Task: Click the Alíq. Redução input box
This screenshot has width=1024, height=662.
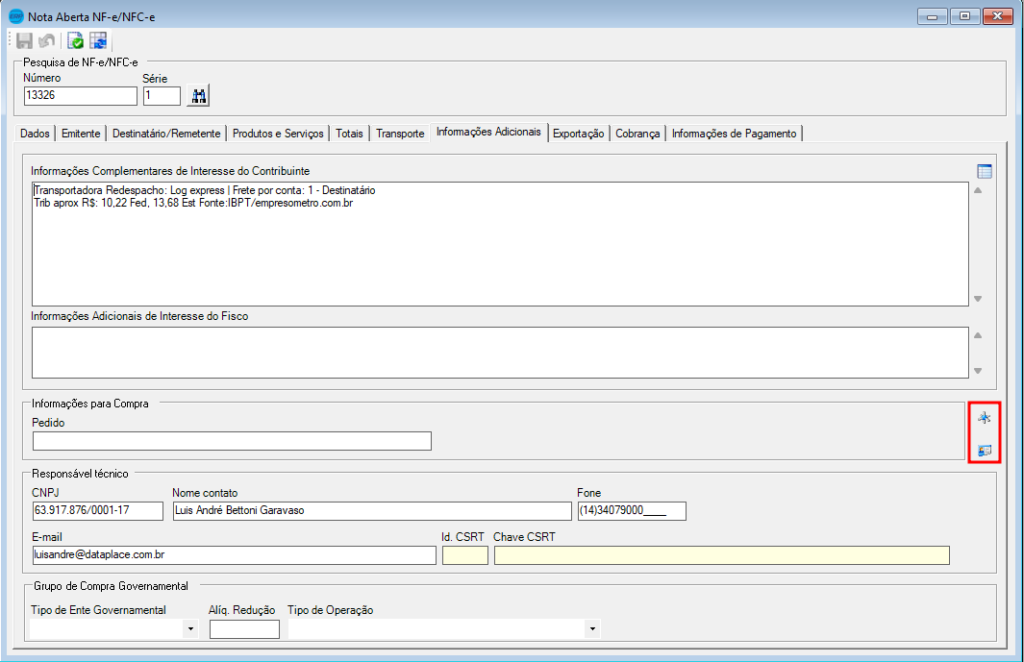Action: 244,629
